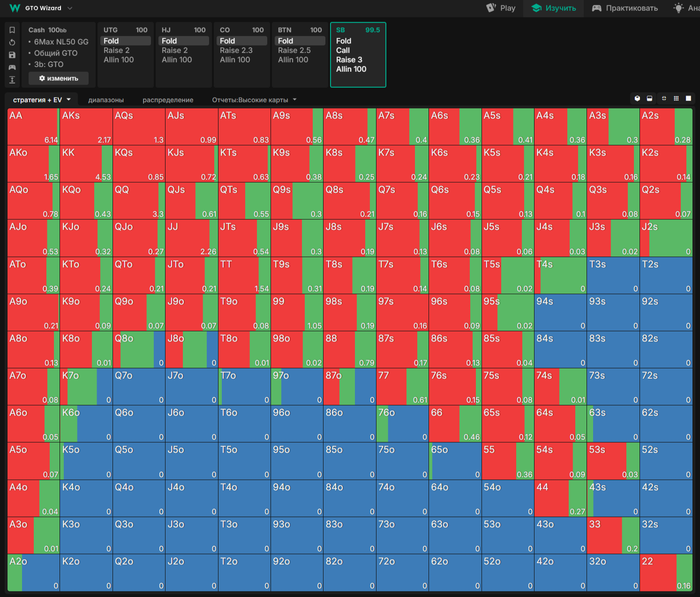This screenshot has height=597, width=700.
Task: Click the graduation cap icon
Action: coord(537,8)
